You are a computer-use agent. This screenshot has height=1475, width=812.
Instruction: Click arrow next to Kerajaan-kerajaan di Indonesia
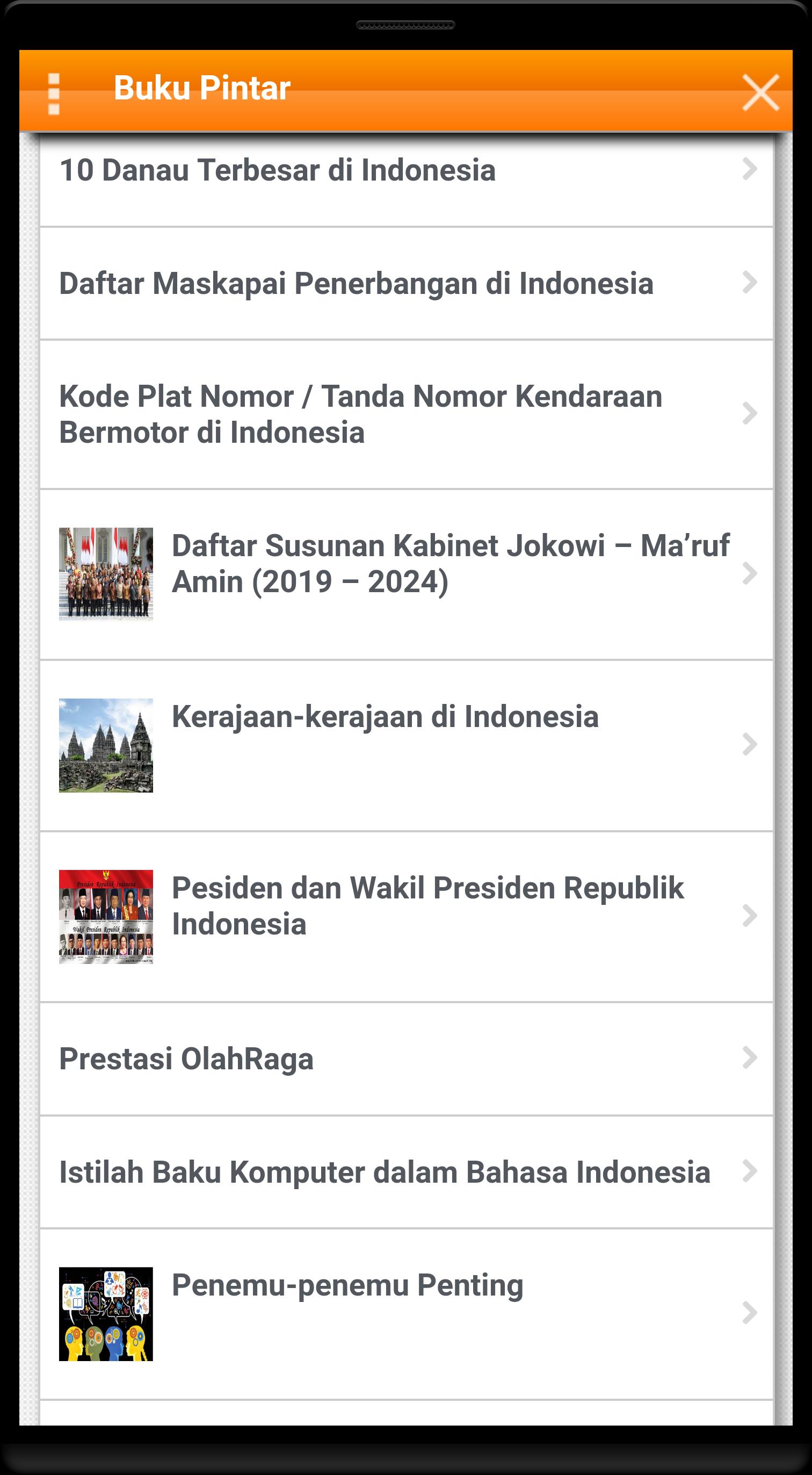(x=750, y=744)
